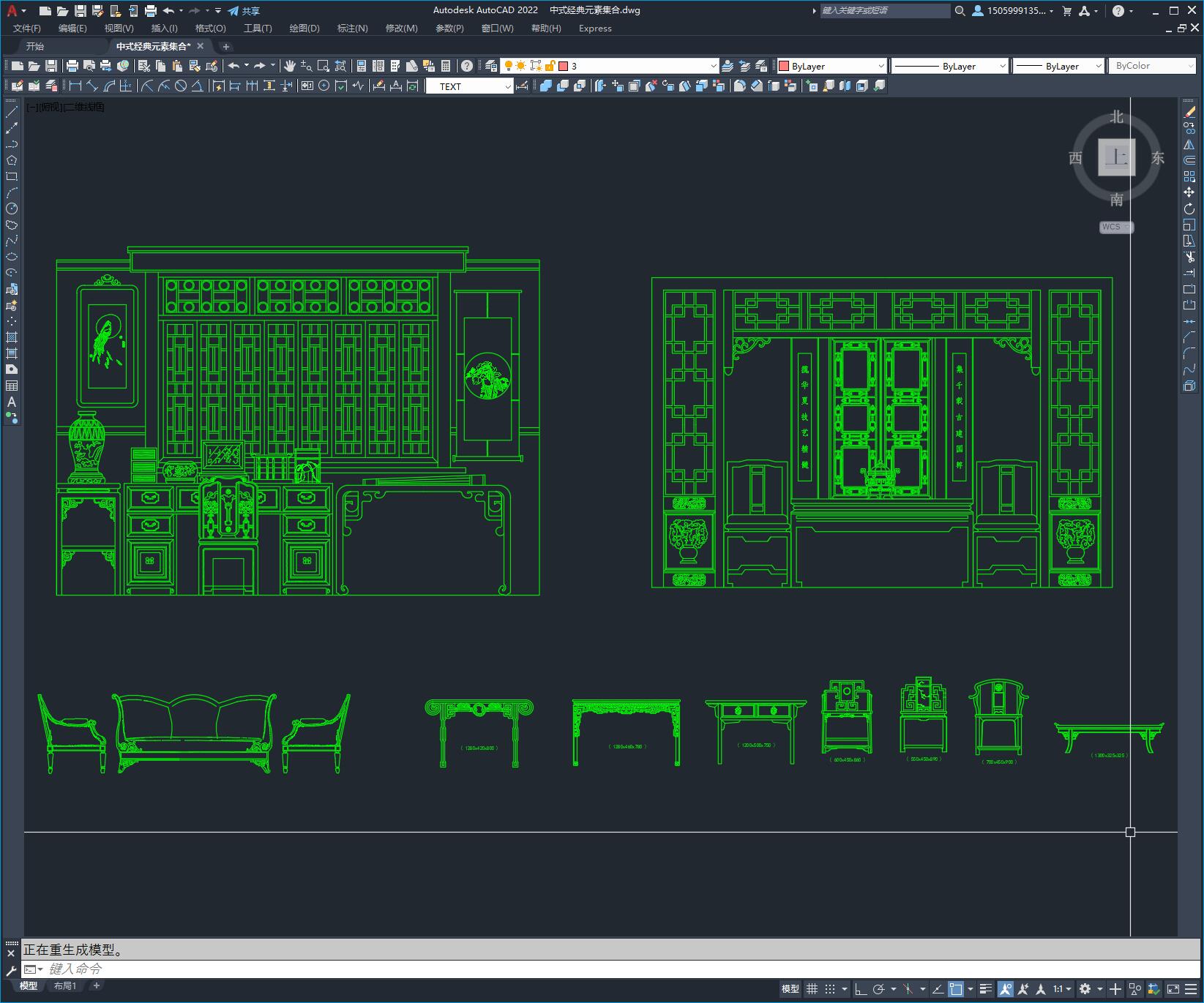Select the Move tool in modify toolbar
This screenshot has height=1003, width=1204.
click(x=1189, y=192)
